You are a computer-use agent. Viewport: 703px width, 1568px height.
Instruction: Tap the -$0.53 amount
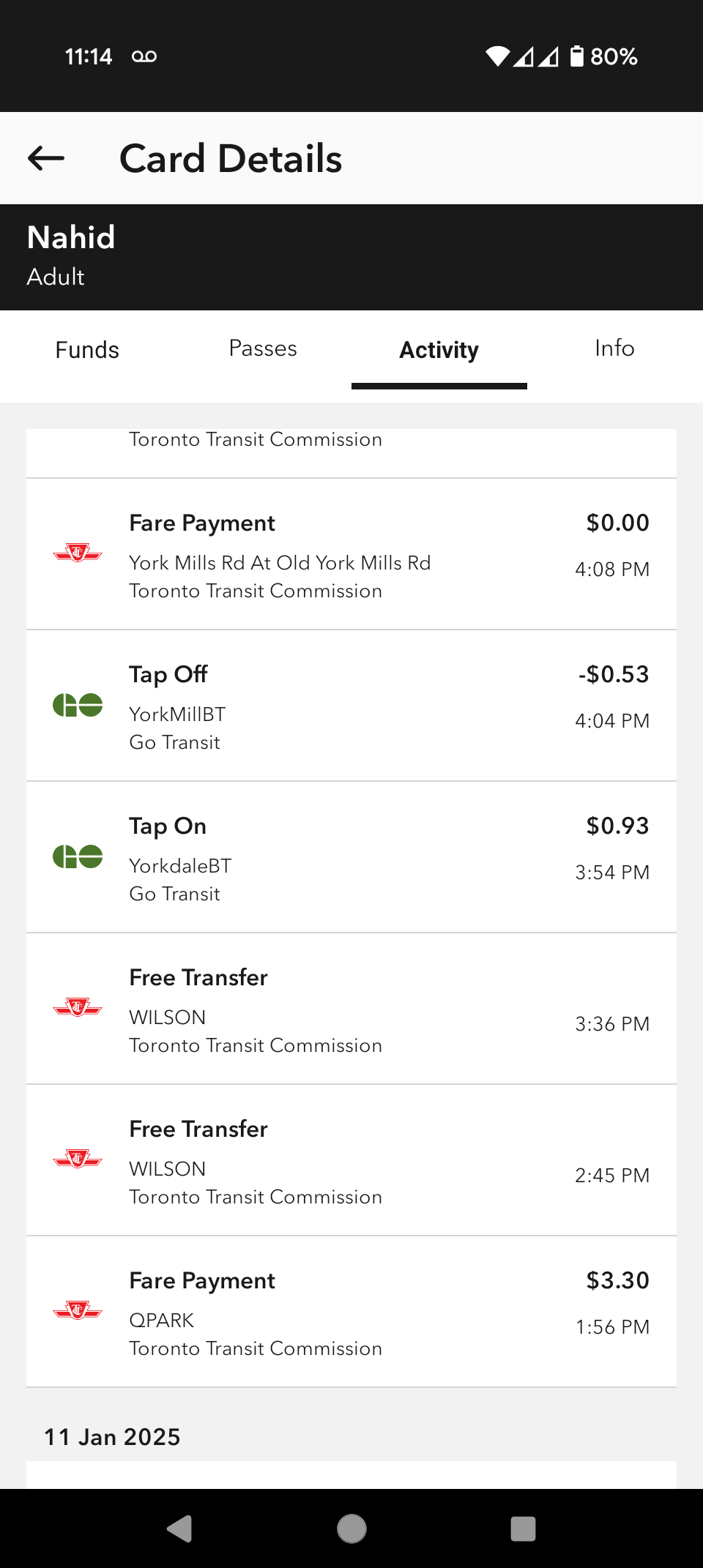coord(614,674)
